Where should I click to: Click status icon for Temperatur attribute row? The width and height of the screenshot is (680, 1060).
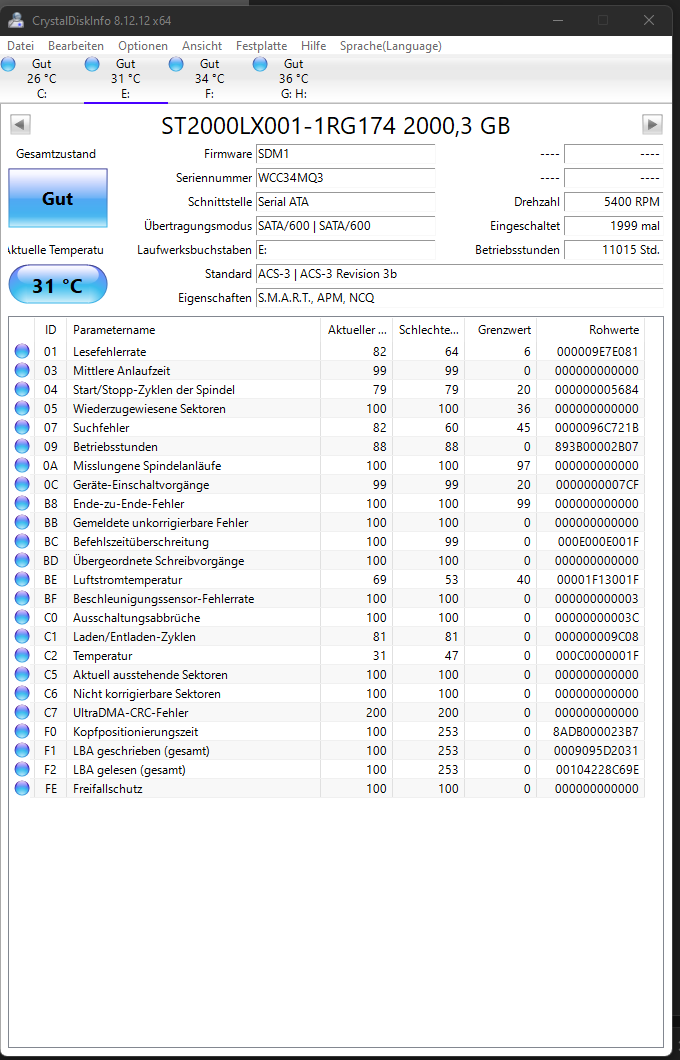click(22, 656)
